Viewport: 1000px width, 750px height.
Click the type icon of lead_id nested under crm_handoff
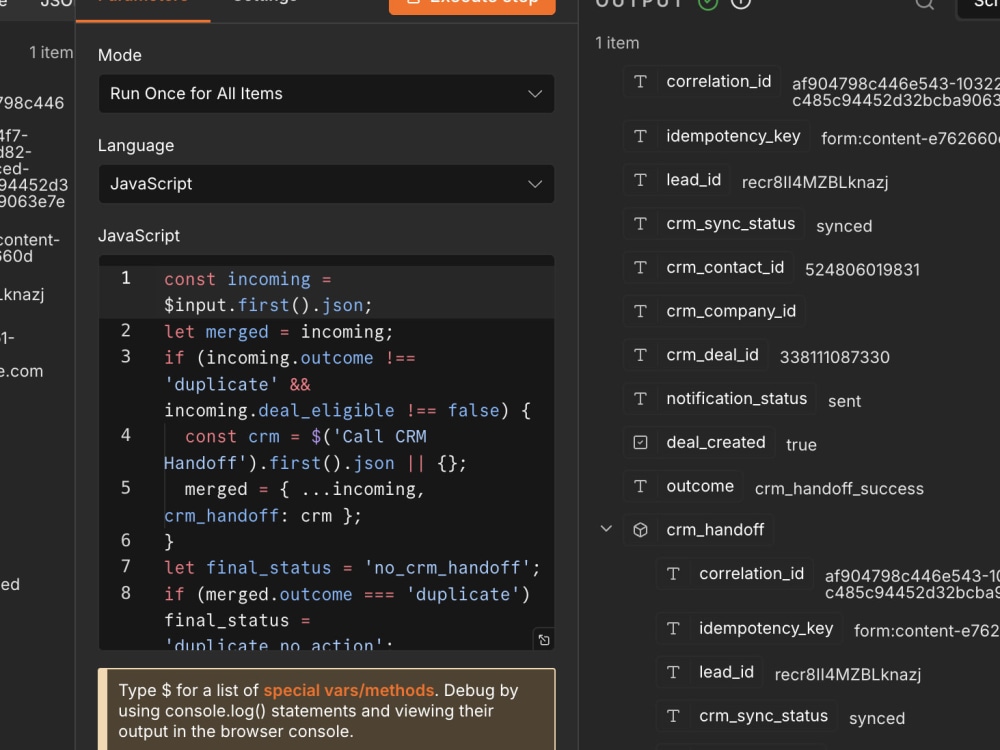pyautogui.click(x=673, y=672)
